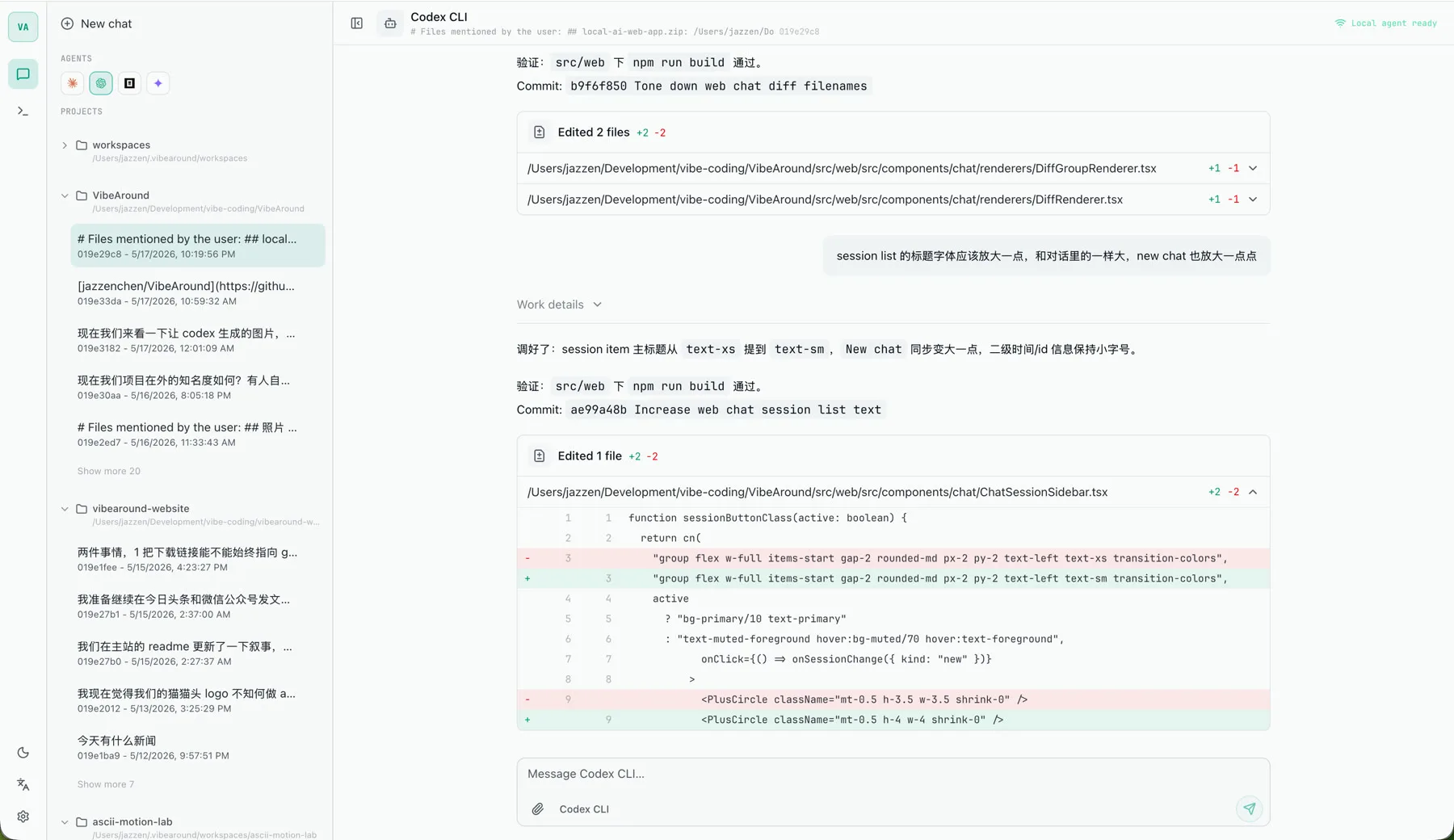Click the VibeAround folder icon

tap(82, 195)
